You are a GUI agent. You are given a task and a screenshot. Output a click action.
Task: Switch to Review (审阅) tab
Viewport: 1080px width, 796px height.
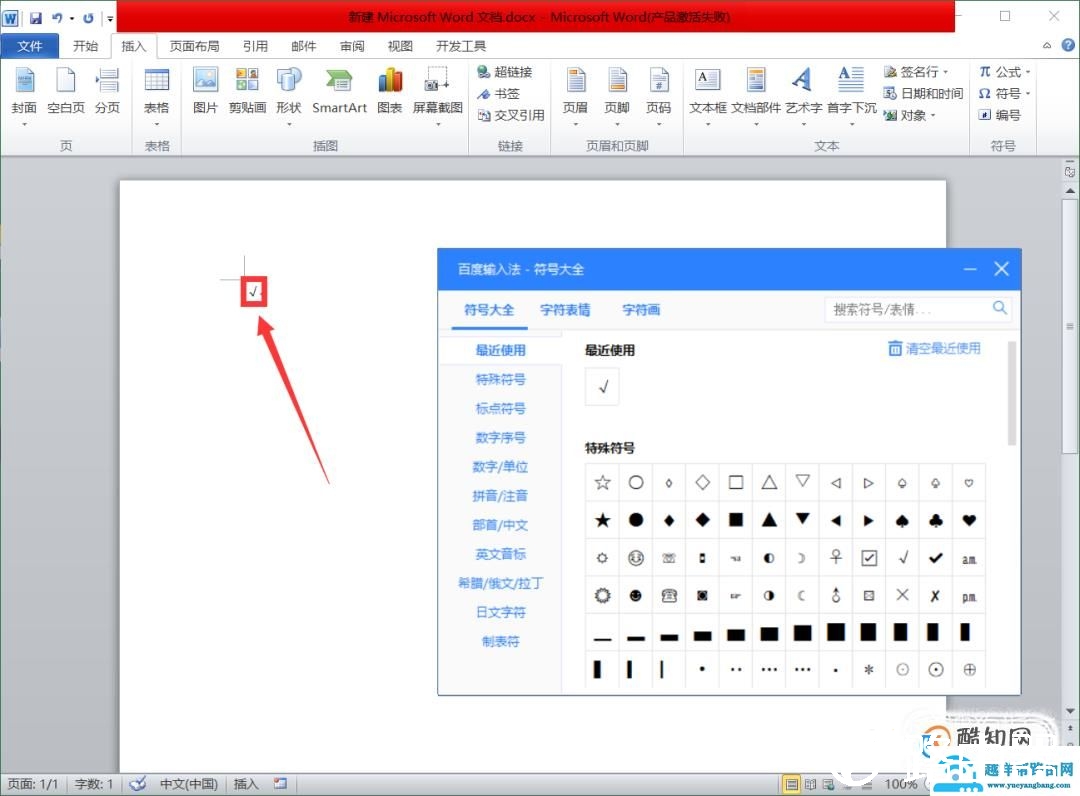coord(352,45)
